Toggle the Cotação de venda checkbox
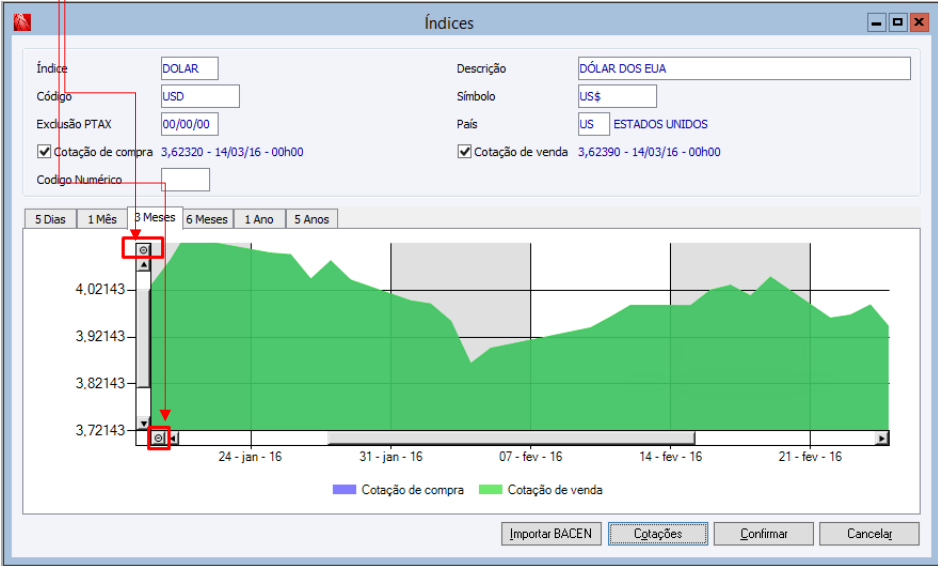The width and height of the screenshot is (938, 566). click(x=464, y=151)
